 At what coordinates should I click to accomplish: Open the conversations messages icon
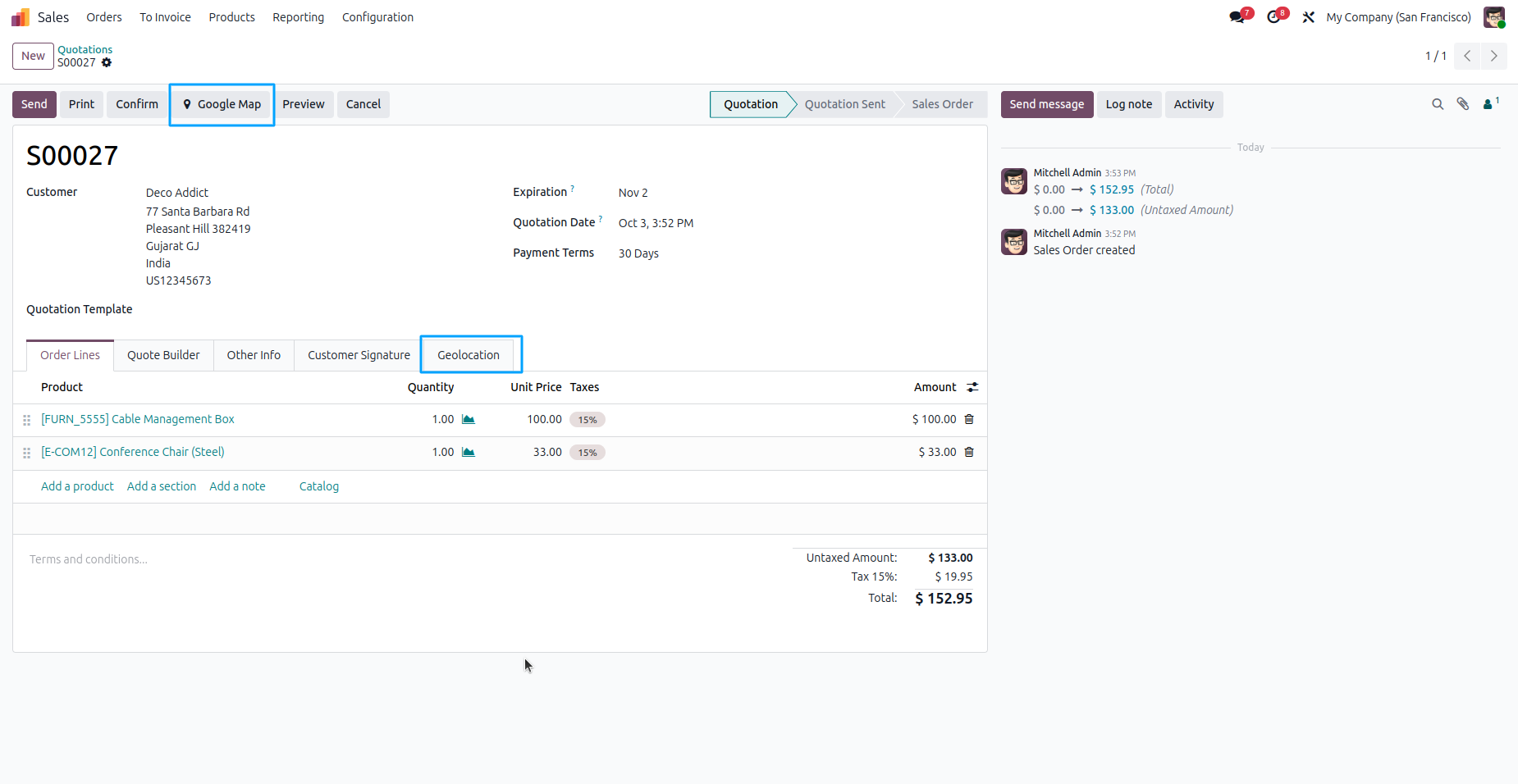point(1237,17)
